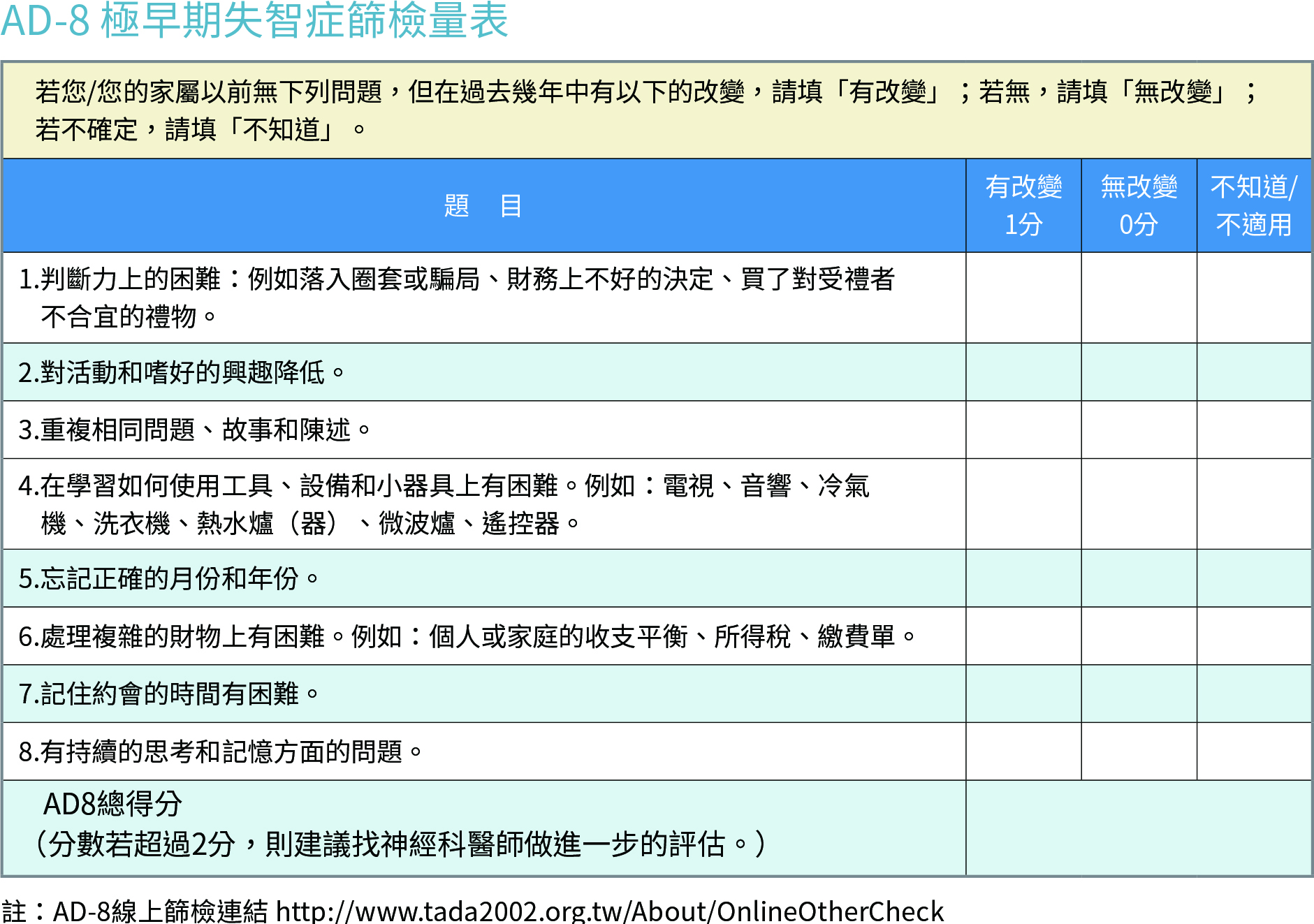
Task: Click the '有改變' cell for question 5
Action: pyautogui.click(x=1023, y=578)
